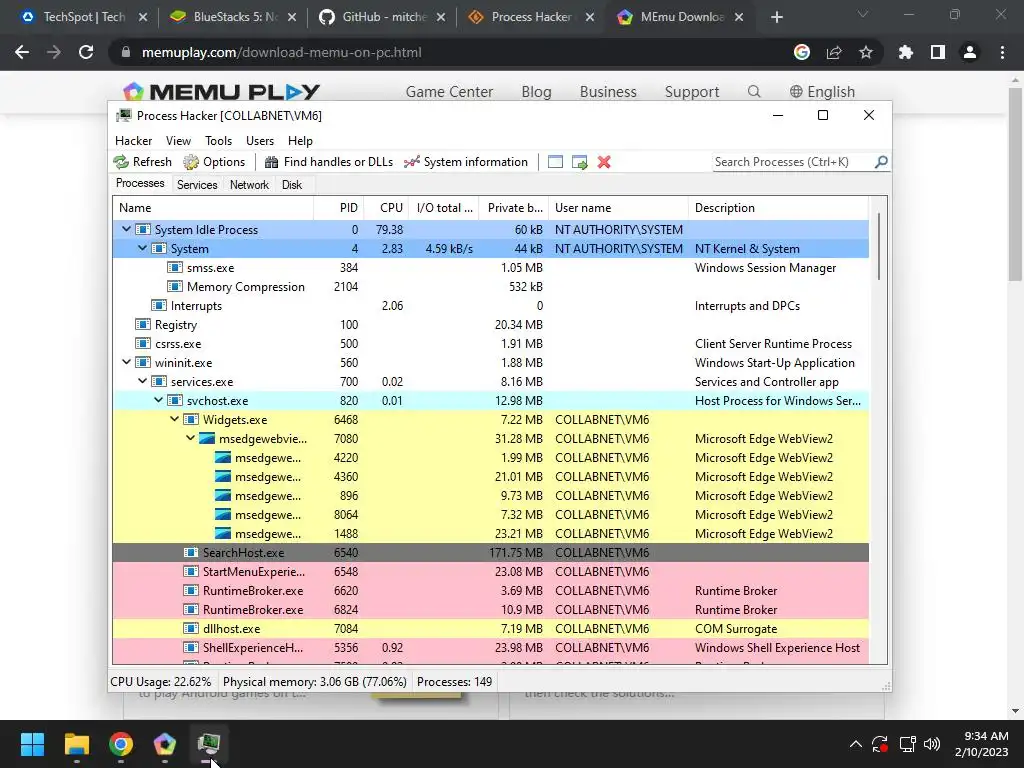This screenshot has width=1024, height=768.
Task: Open MEmu Play taskbar icon
Action: click(165, 744)
